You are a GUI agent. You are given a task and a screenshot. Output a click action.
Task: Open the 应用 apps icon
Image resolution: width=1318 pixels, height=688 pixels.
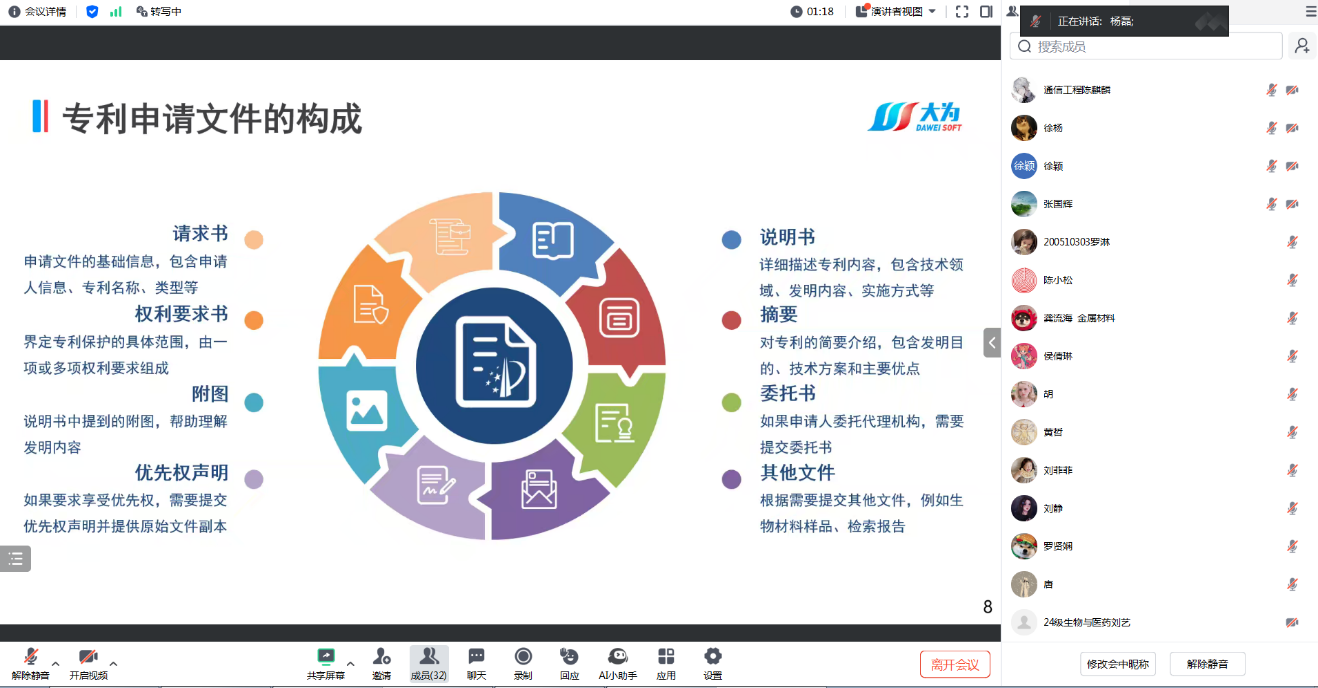pyautogui.click(x=666, y=657)
